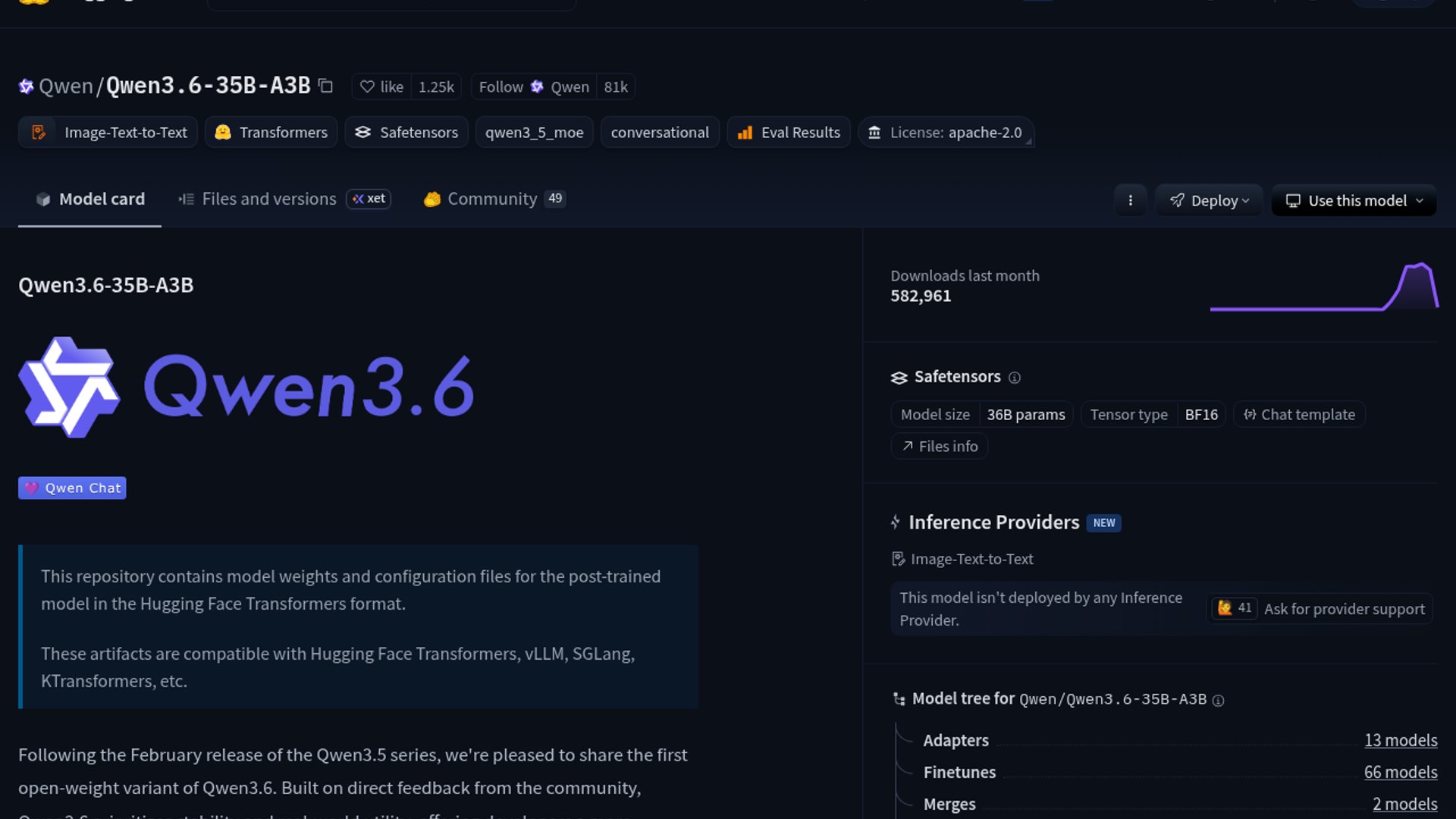This screenshot has height=819, width=1456.
Task: Open the Deploy dropdown
Action: (x=1209, y=200)
